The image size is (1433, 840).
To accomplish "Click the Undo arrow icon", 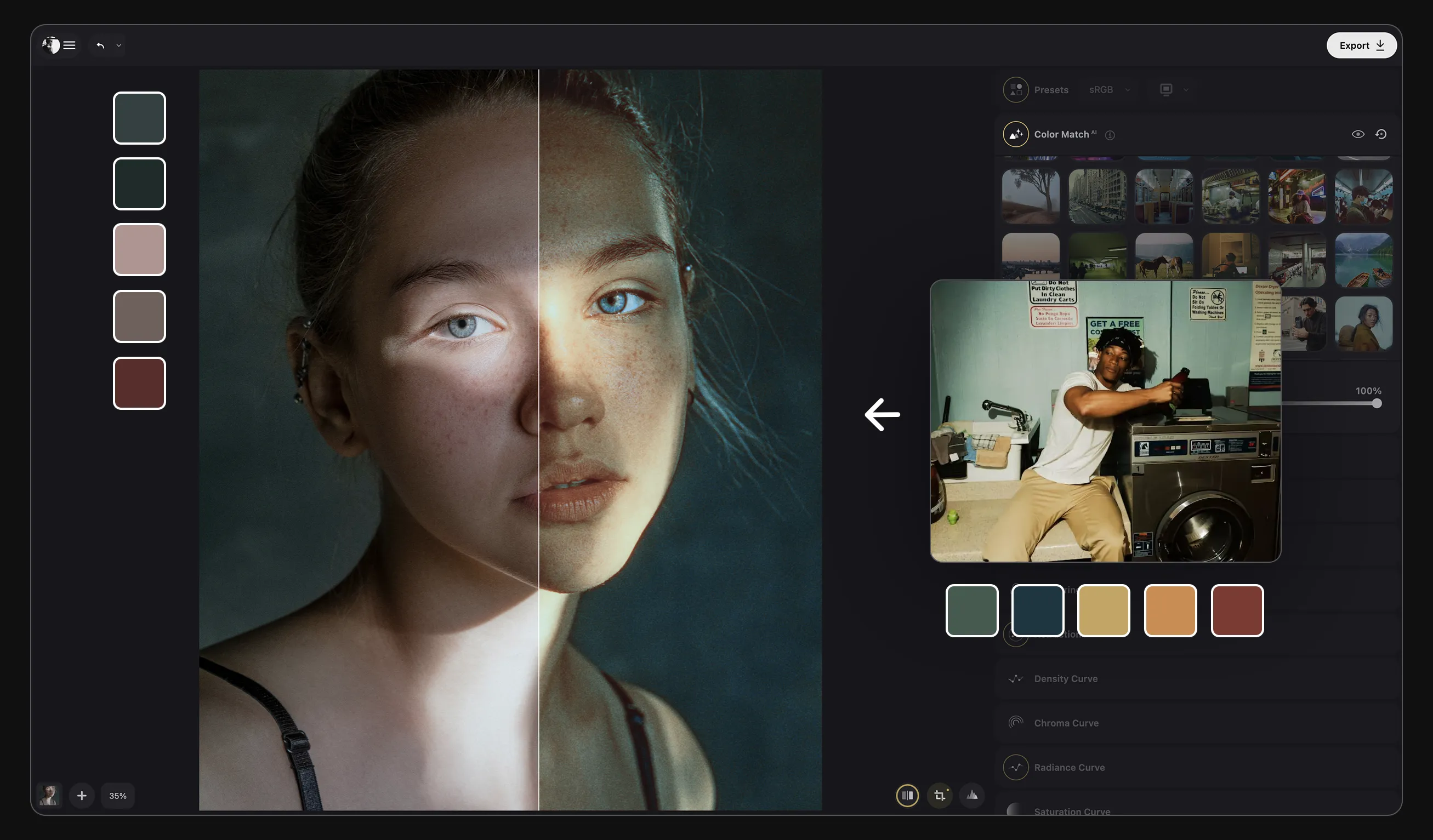I will [x=100, y=45].
